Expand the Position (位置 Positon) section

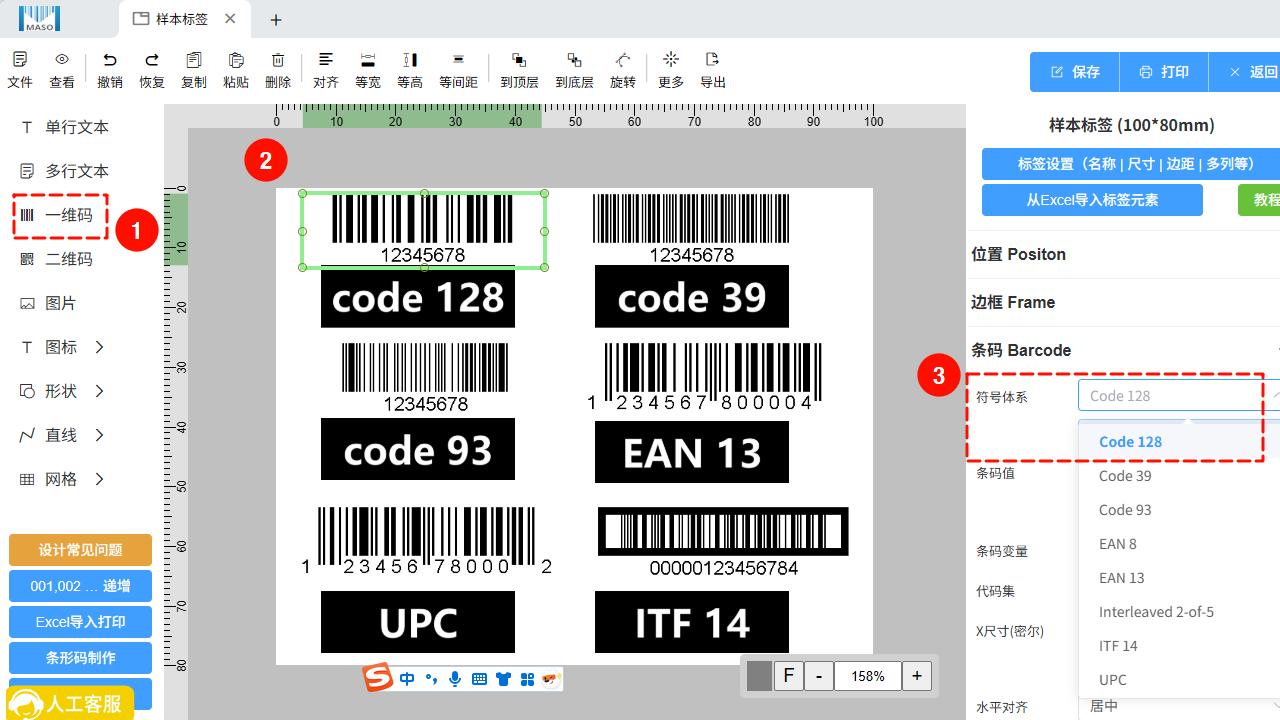1018,254
